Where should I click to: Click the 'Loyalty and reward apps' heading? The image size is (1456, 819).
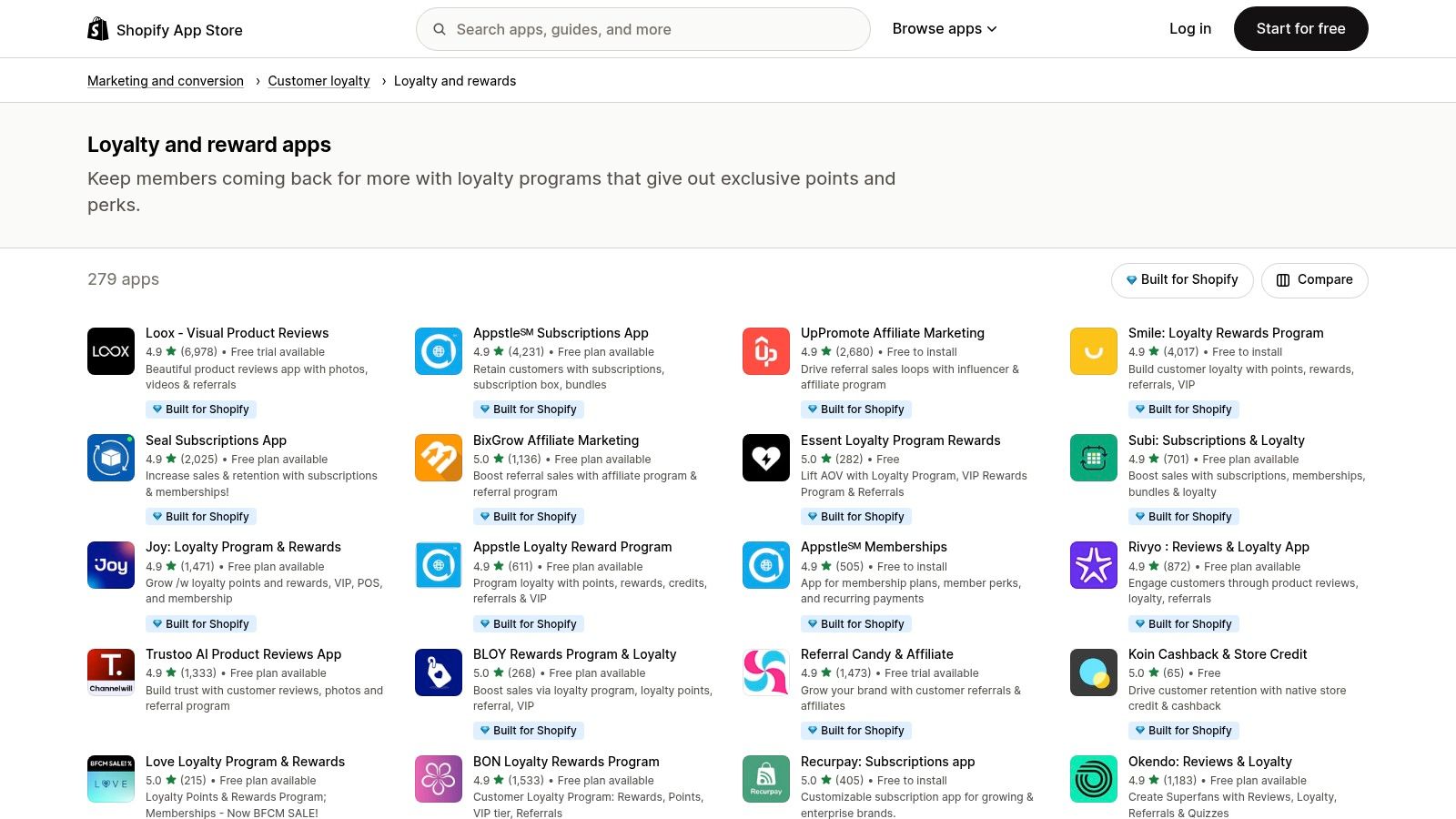point(209,145)
